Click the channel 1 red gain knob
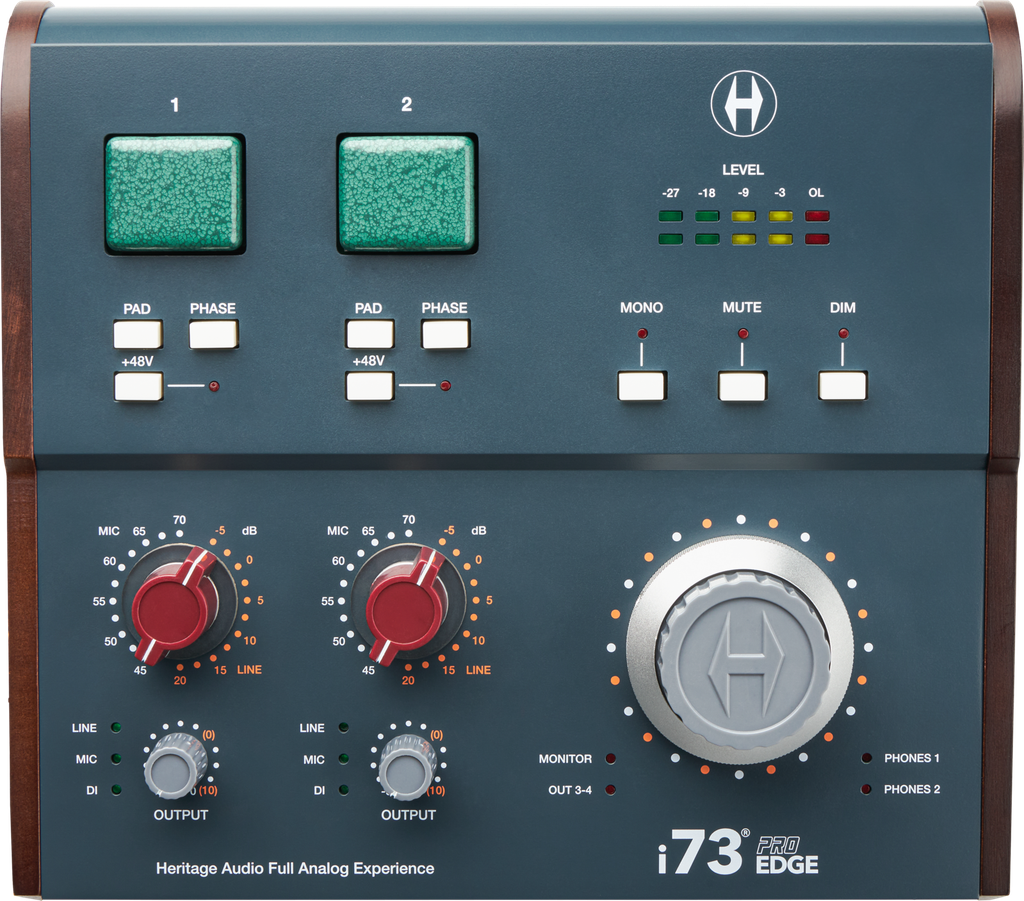Screen dimensions: 1024x901 click(x=174, y=606)
